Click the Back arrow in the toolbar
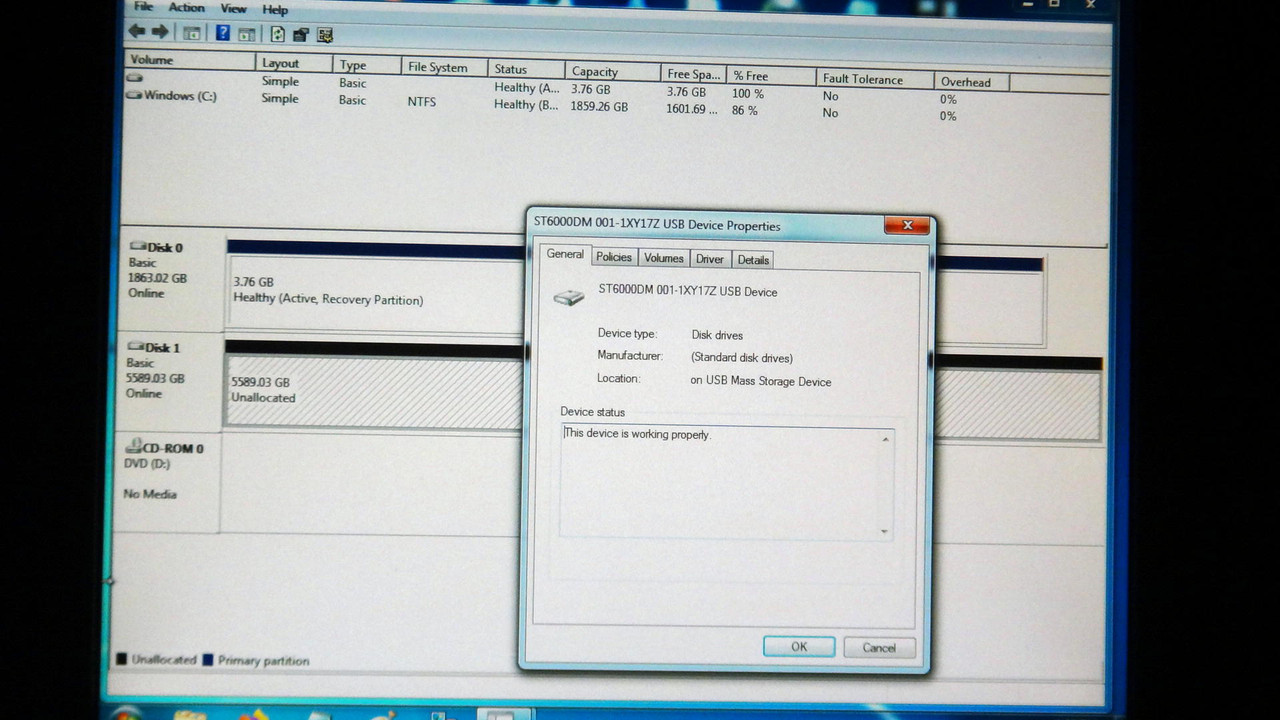Screen dimensions: 1280x720 click(x=137, y=32)
